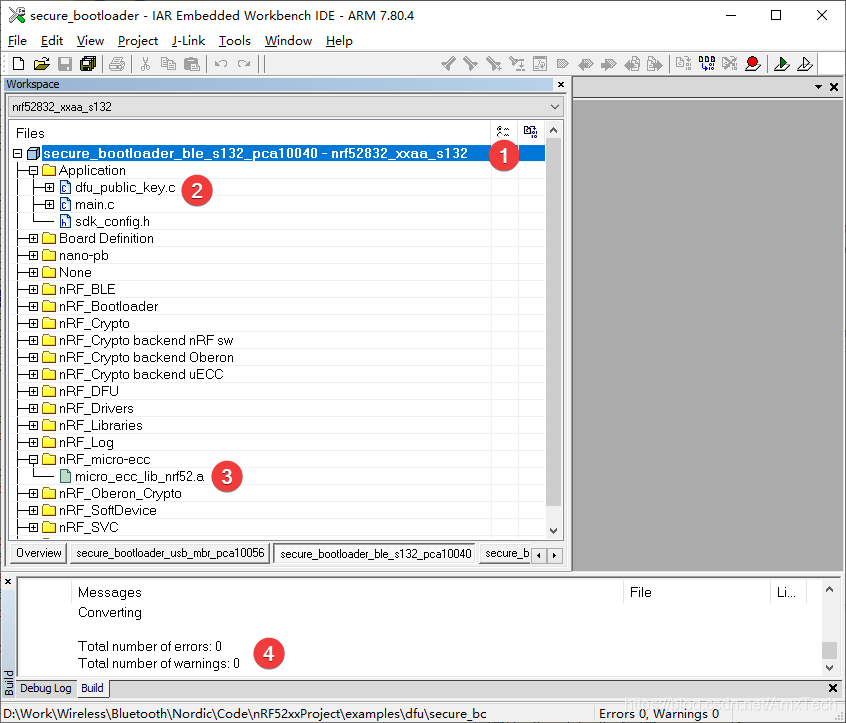Open the Edit menu

coord(52,40)
